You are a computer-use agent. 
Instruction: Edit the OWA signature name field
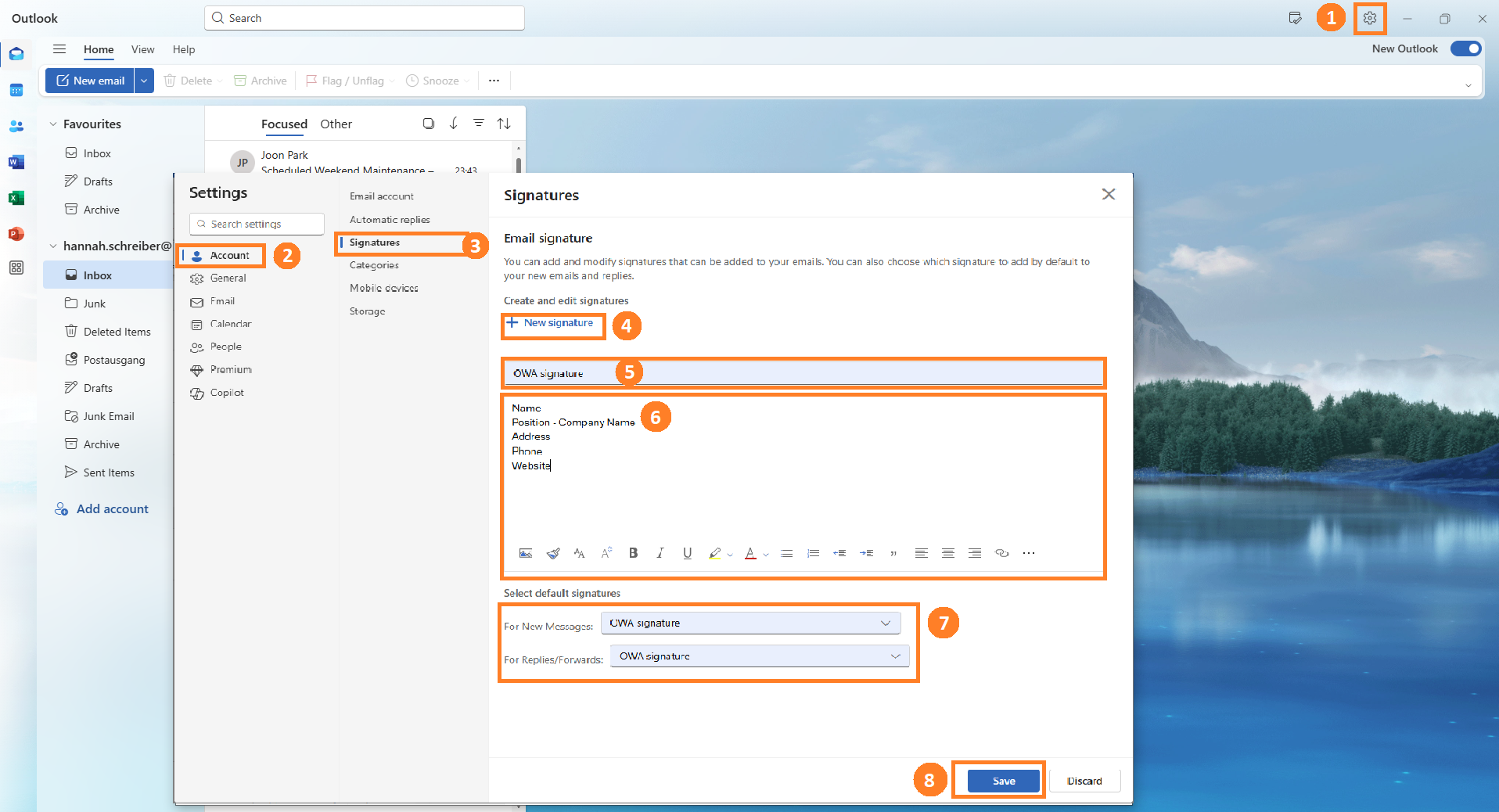(x=803, y=373)
